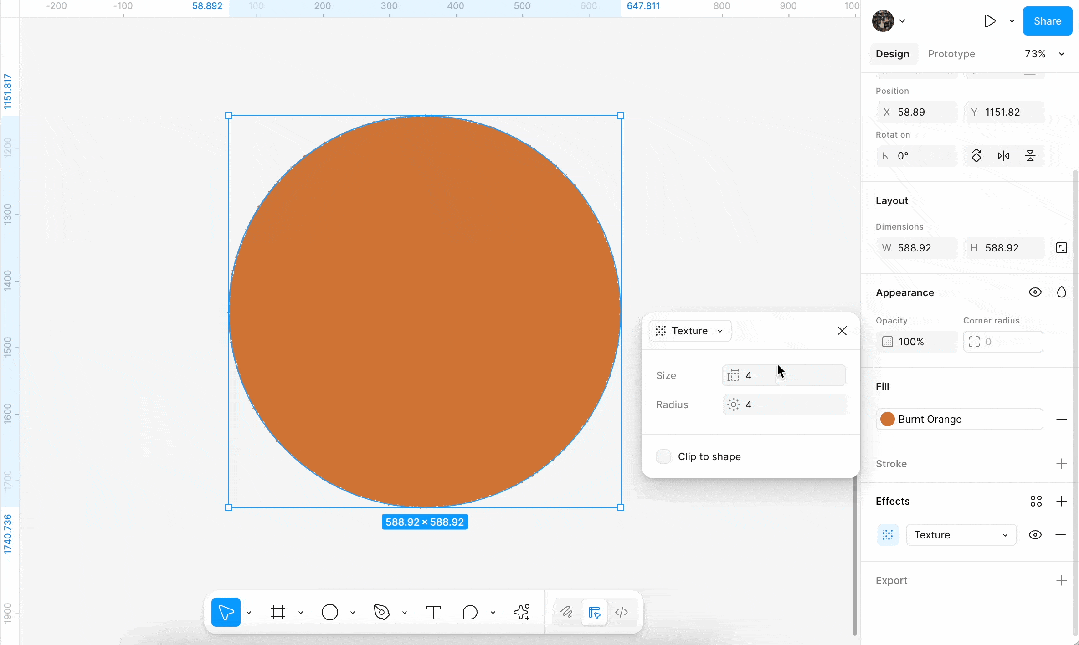Click the rotation angle field
Viewport: 1079px width, 645px height.
coord(917,156)
